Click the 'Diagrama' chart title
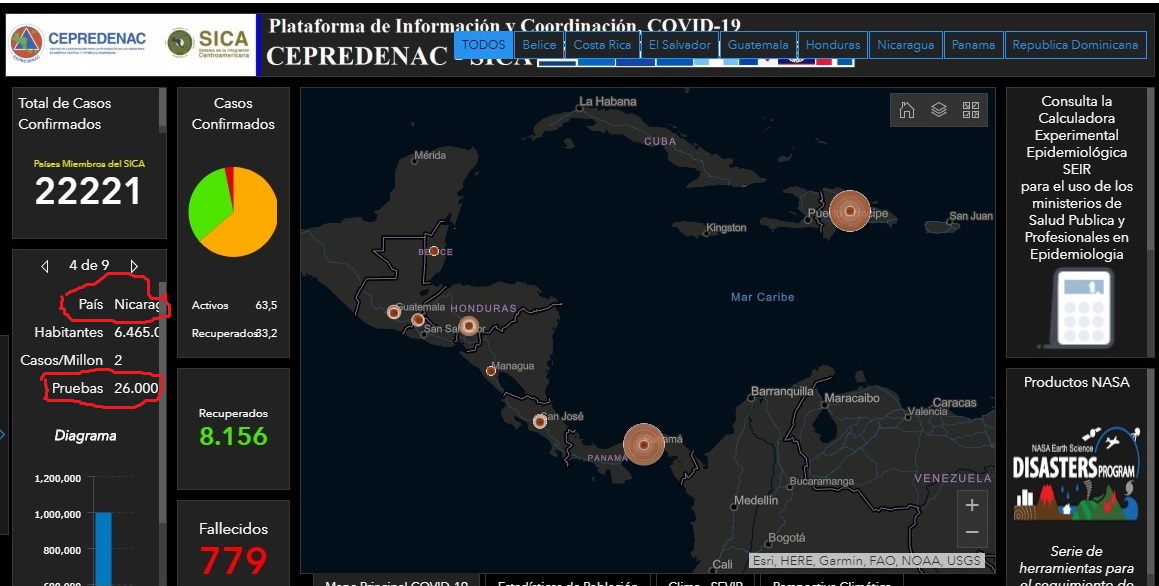 click(x=85, y=436)
